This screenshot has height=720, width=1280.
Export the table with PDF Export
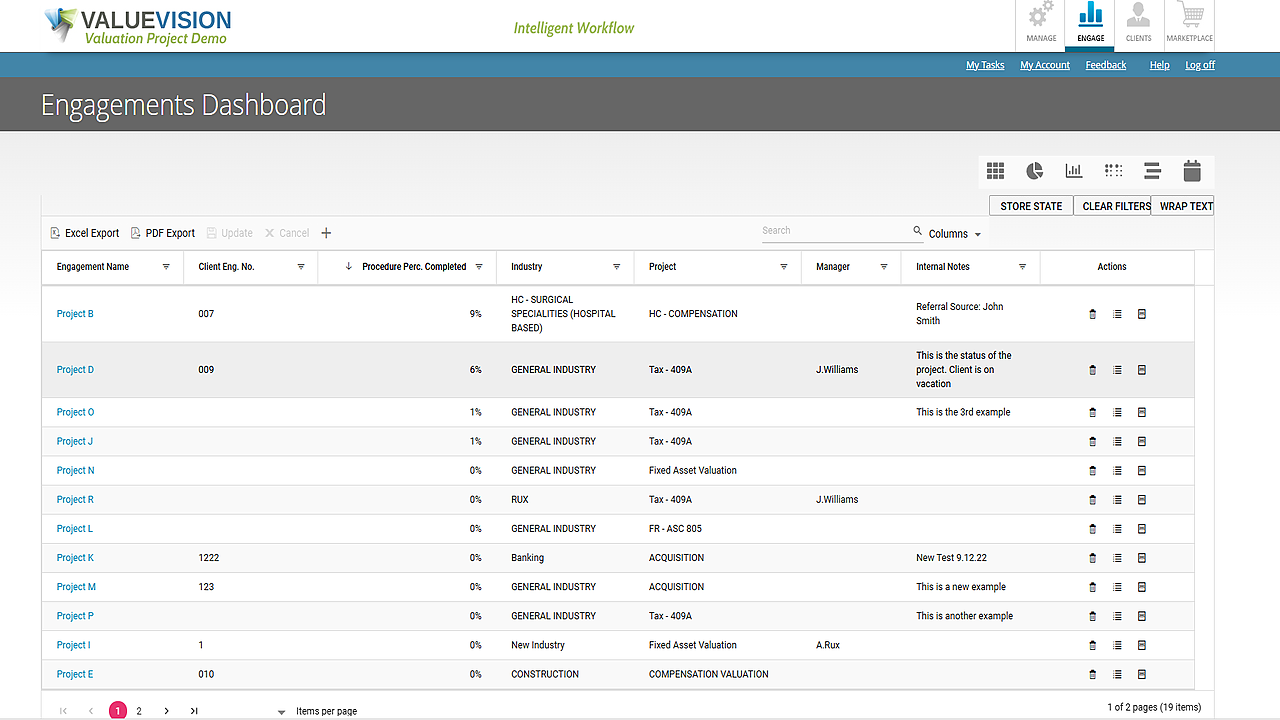coord(163,233)
